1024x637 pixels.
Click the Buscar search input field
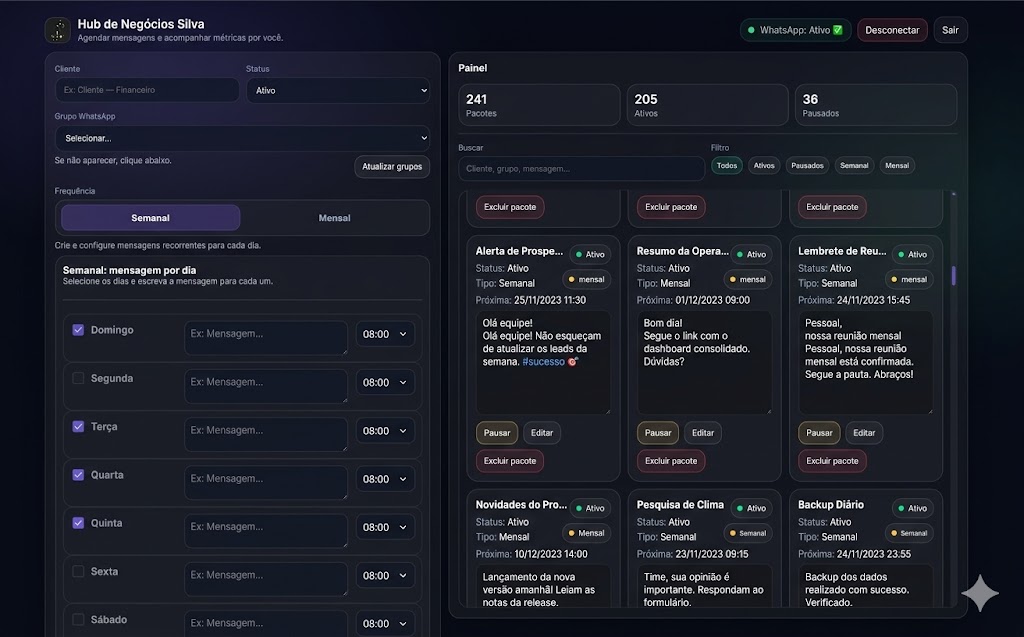click(580, 169)
